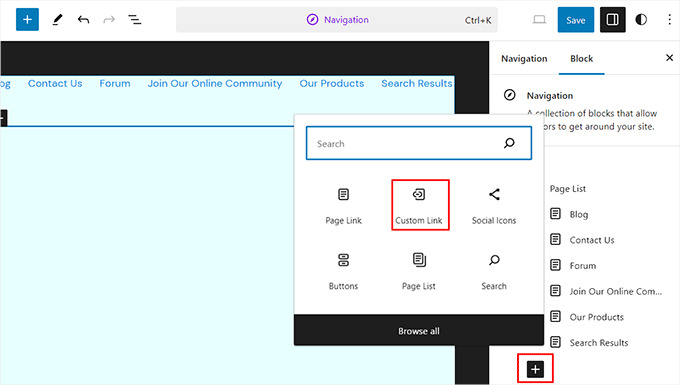The width and height of the screenshot is (680, 385).
Task: Open the Options three-dot menu
Action: pyautogui.click(x=669, y=20)
